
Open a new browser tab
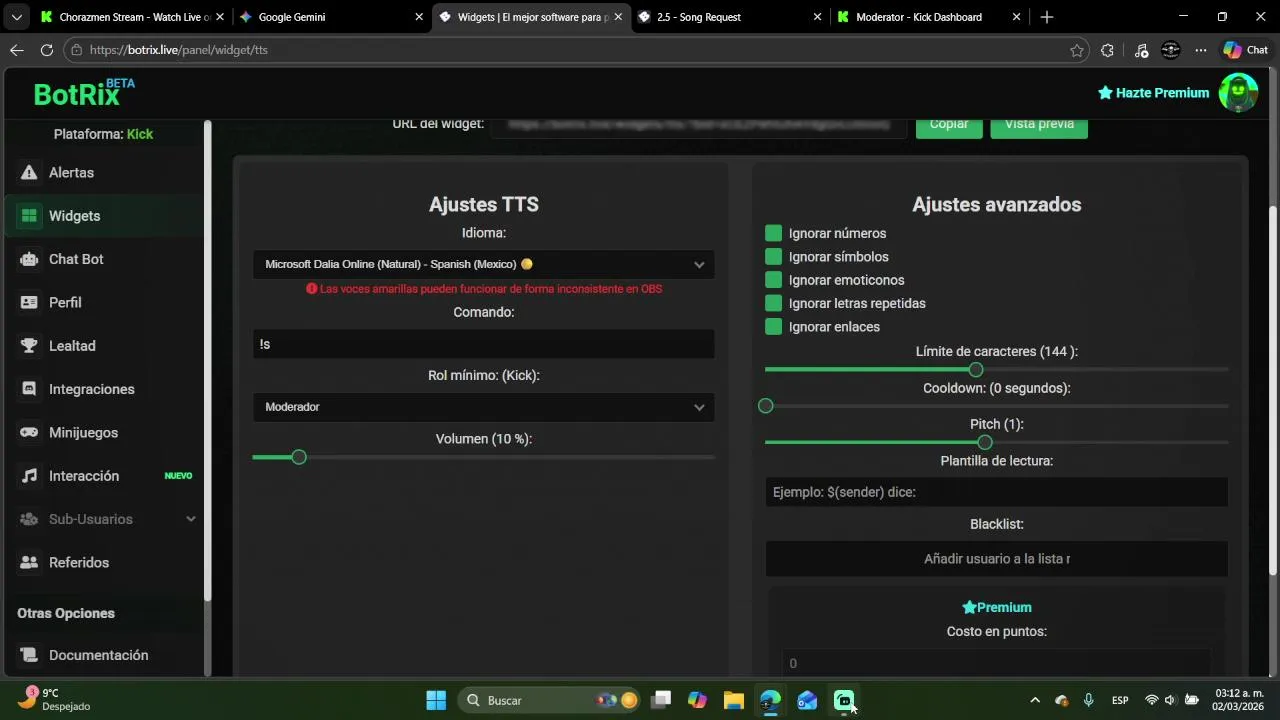click(1046, 17)
